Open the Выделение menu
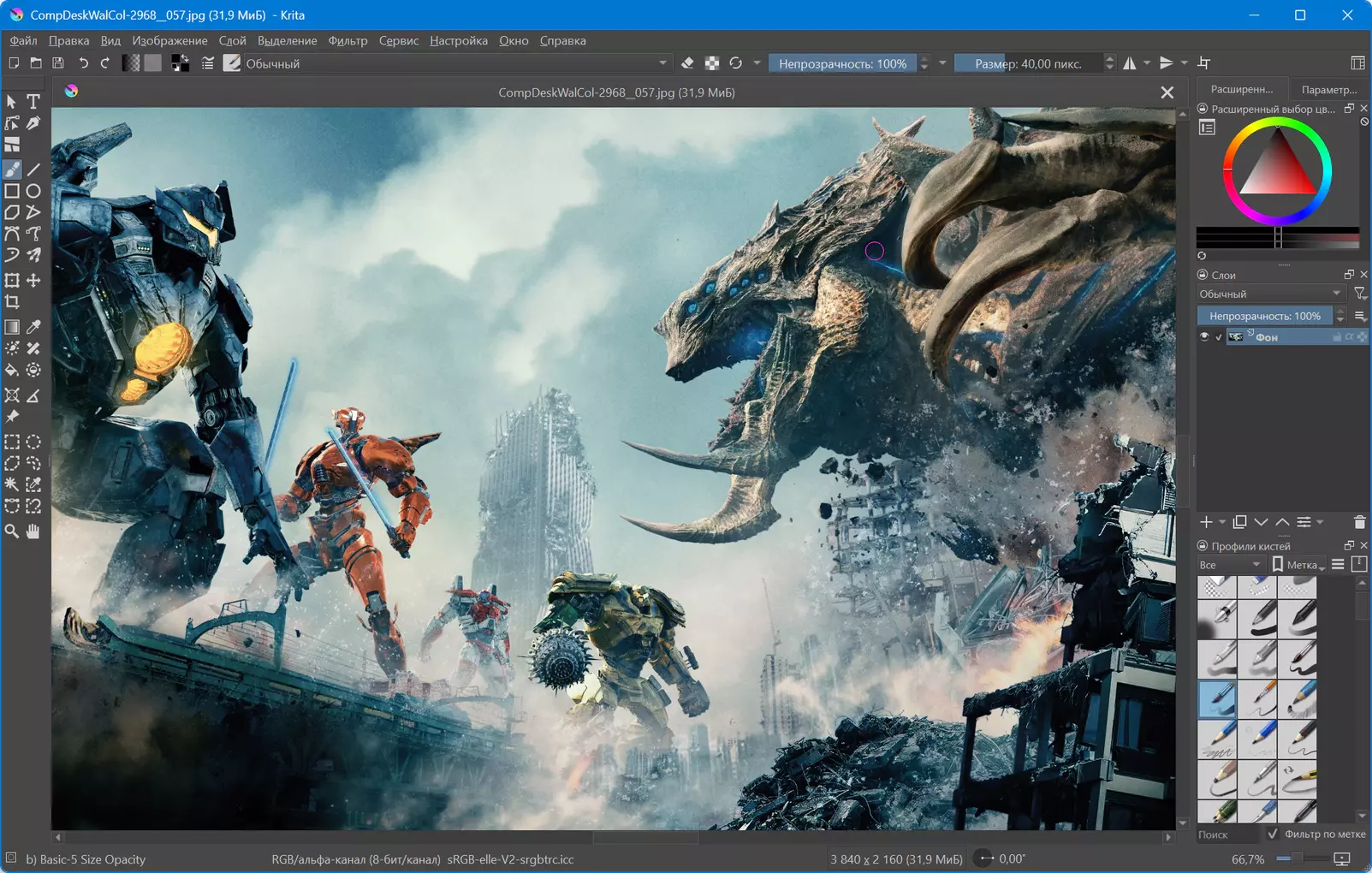This screenshot has height=873, width=1372. 287,40
